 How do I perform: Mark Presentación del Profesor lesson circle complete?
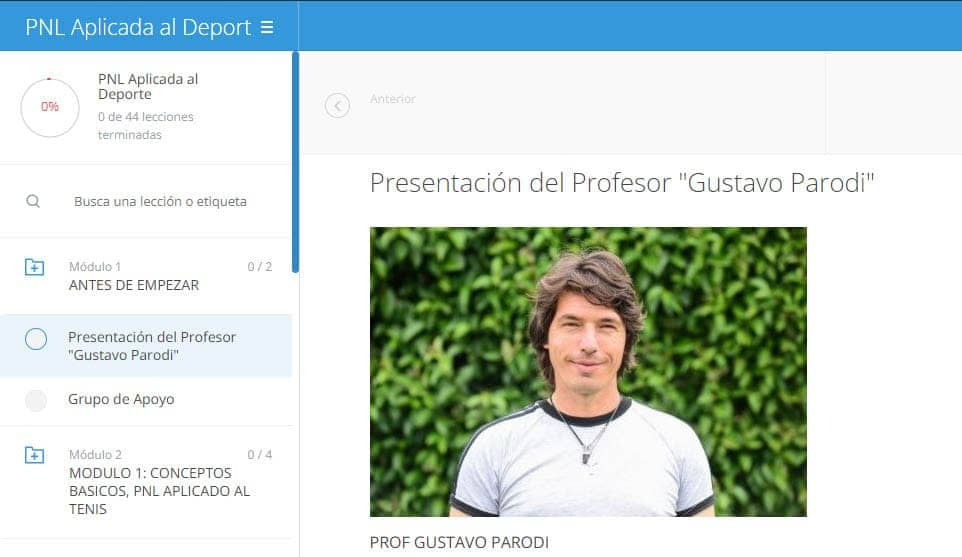[36, 340]
